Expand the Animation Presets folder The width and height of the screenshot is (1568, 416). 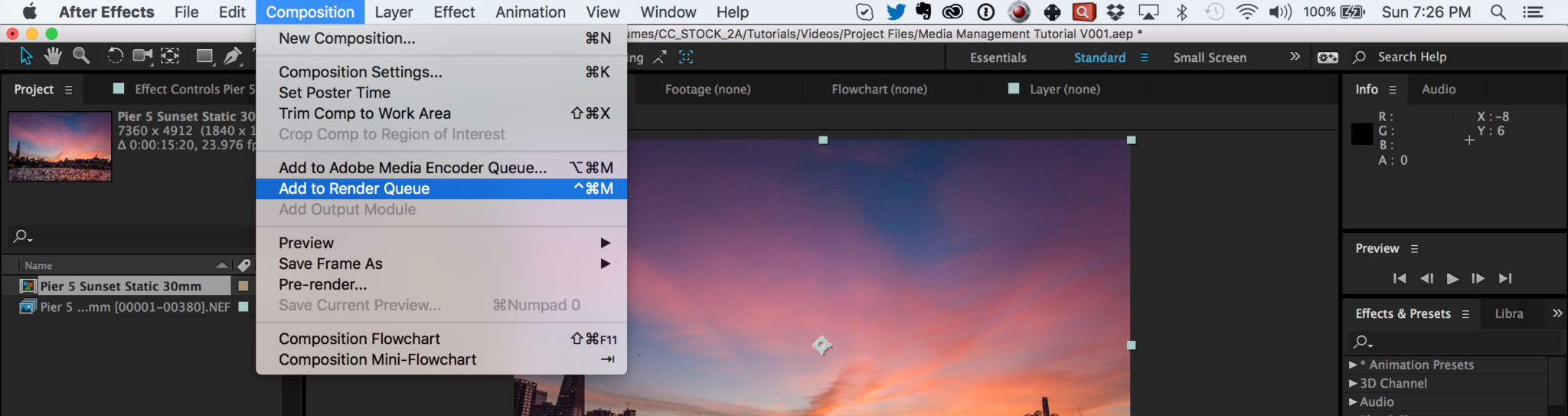click(x=1353, y=365)
